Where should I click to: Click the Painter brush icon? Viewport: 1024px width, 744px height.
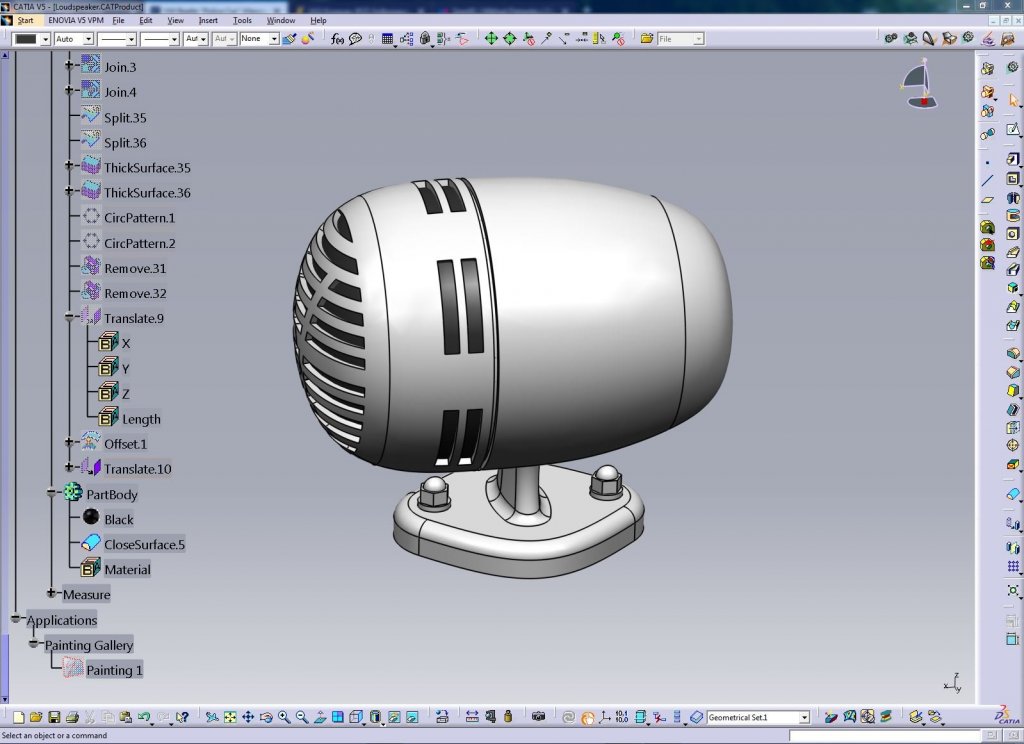coord(289,39)
